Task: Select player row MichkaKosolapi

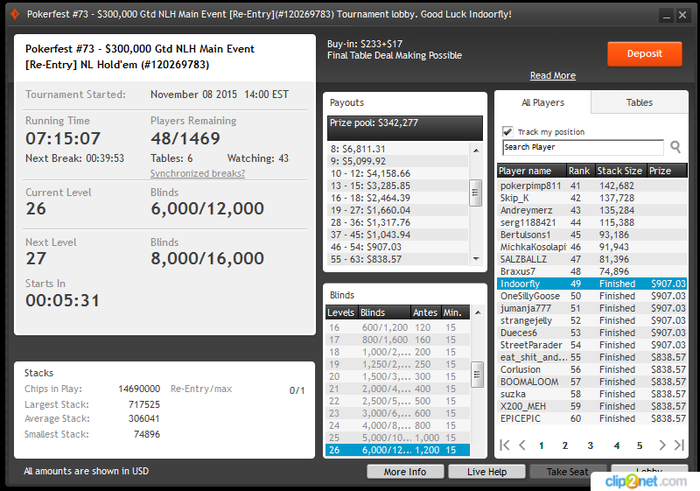Action: [x=592, y=247]
